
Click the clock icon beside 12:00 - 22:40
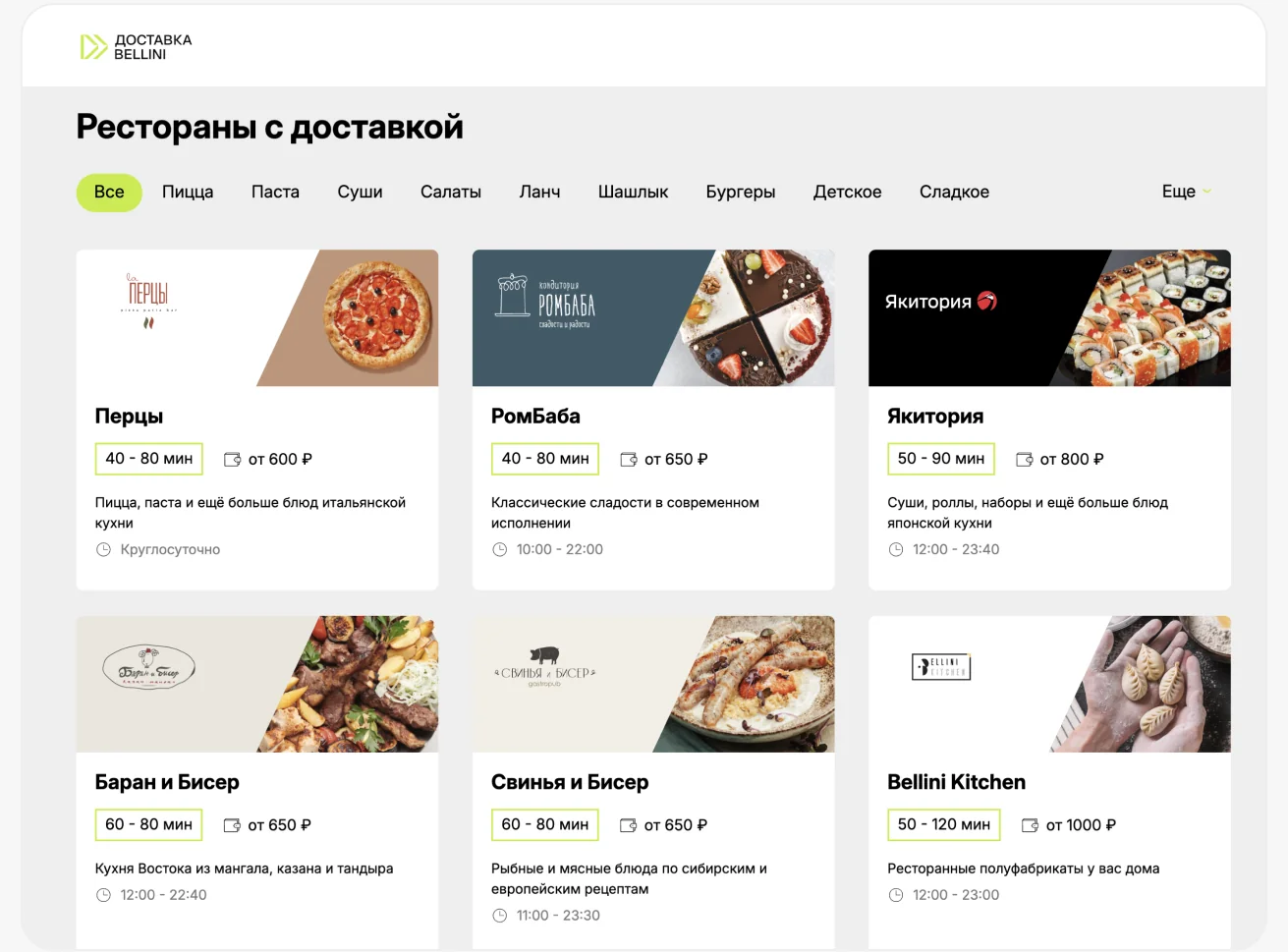pyautogui.click(x=103, y=895)
